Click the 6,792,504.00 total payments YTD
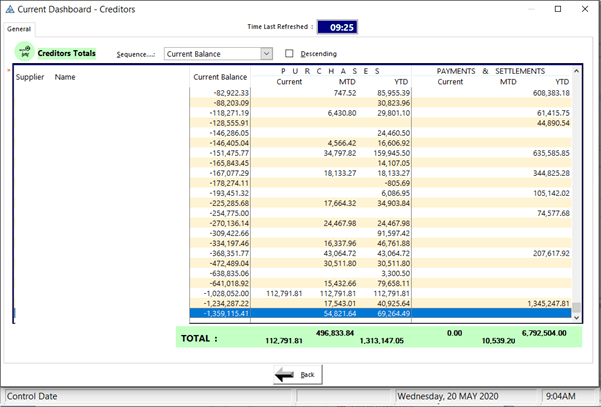This screenshot has height=407, width=601. (x=544, y=333)
